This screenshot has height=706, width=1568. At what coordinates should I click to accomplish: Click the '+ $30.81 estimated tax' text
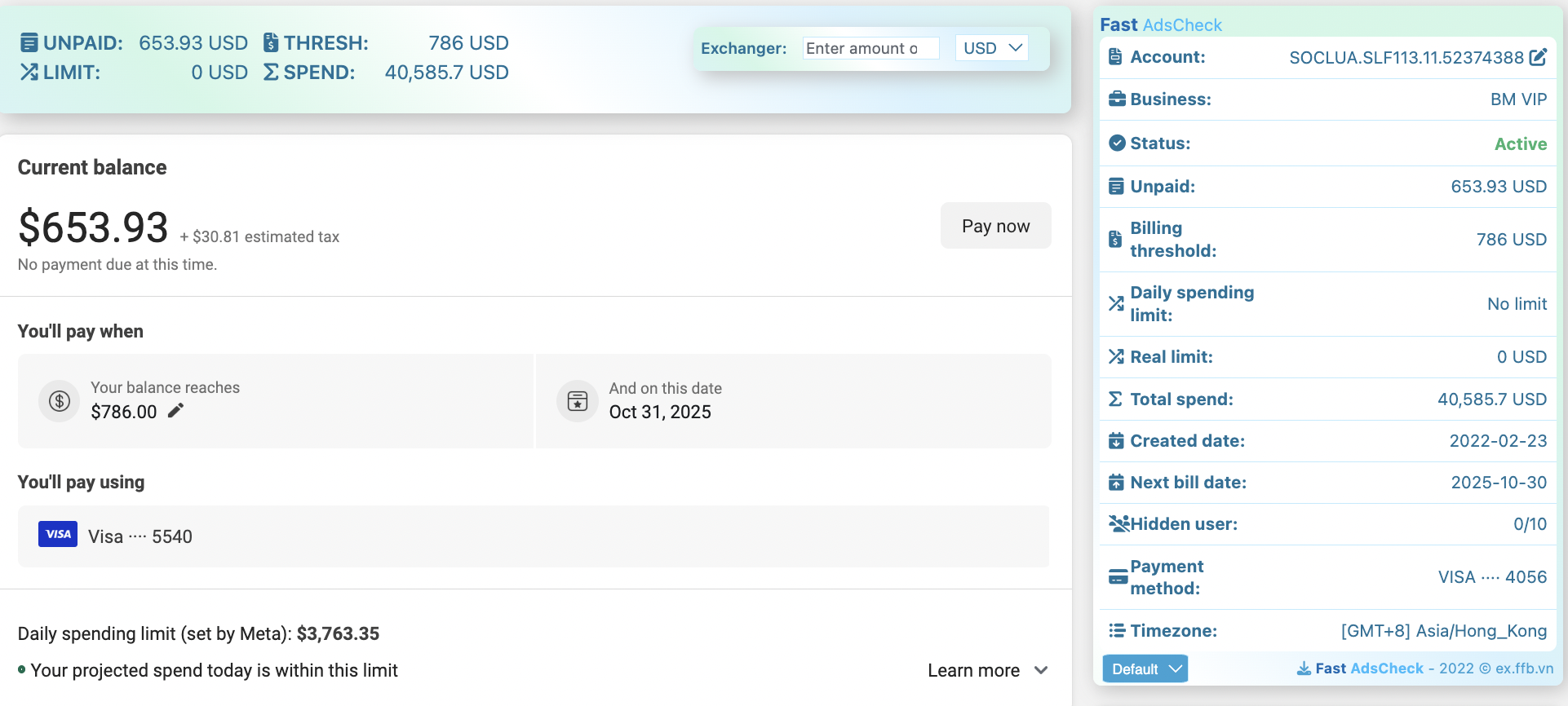tap(259, 236)
